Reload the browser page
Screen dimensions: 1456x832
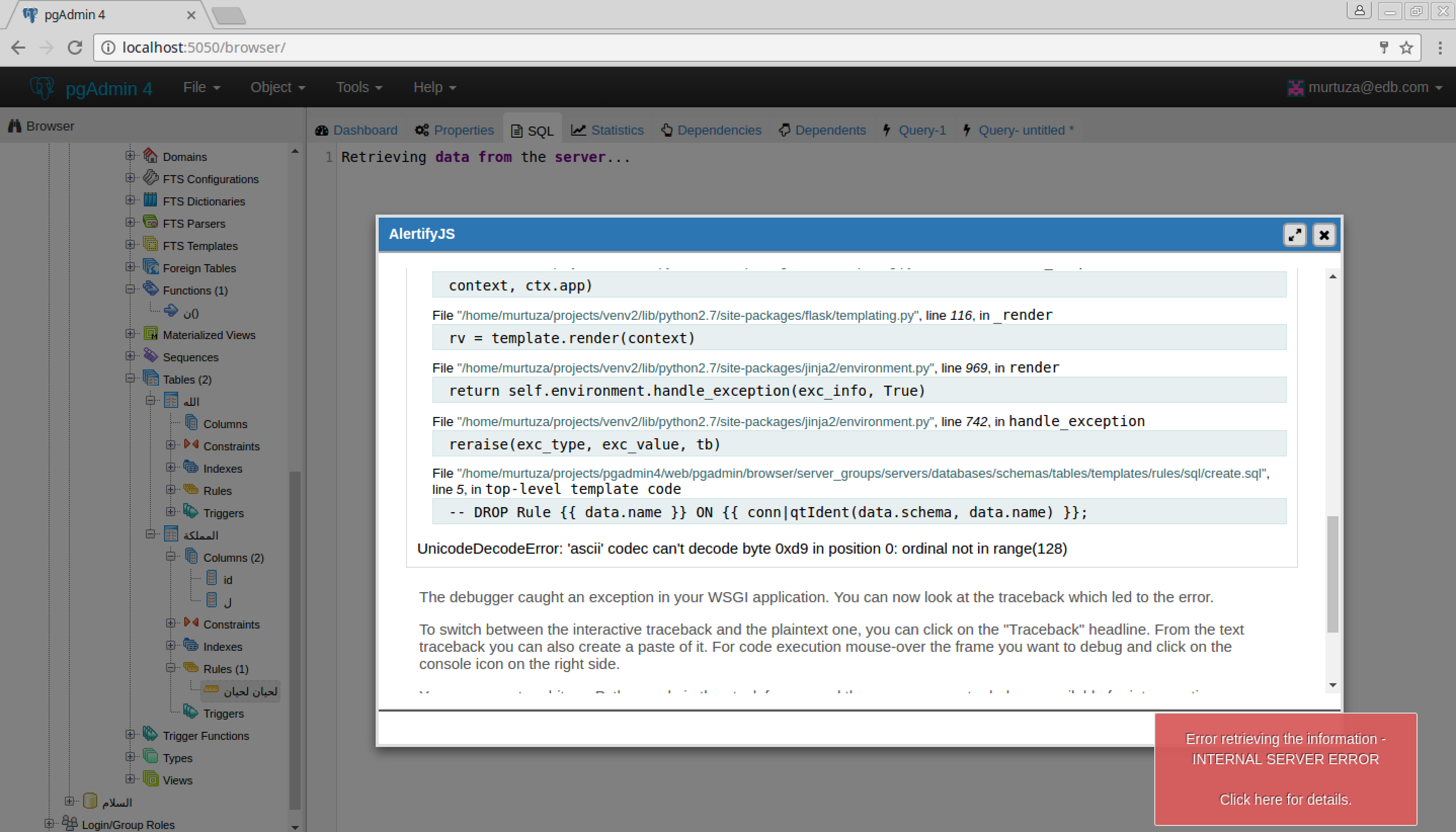75,48
